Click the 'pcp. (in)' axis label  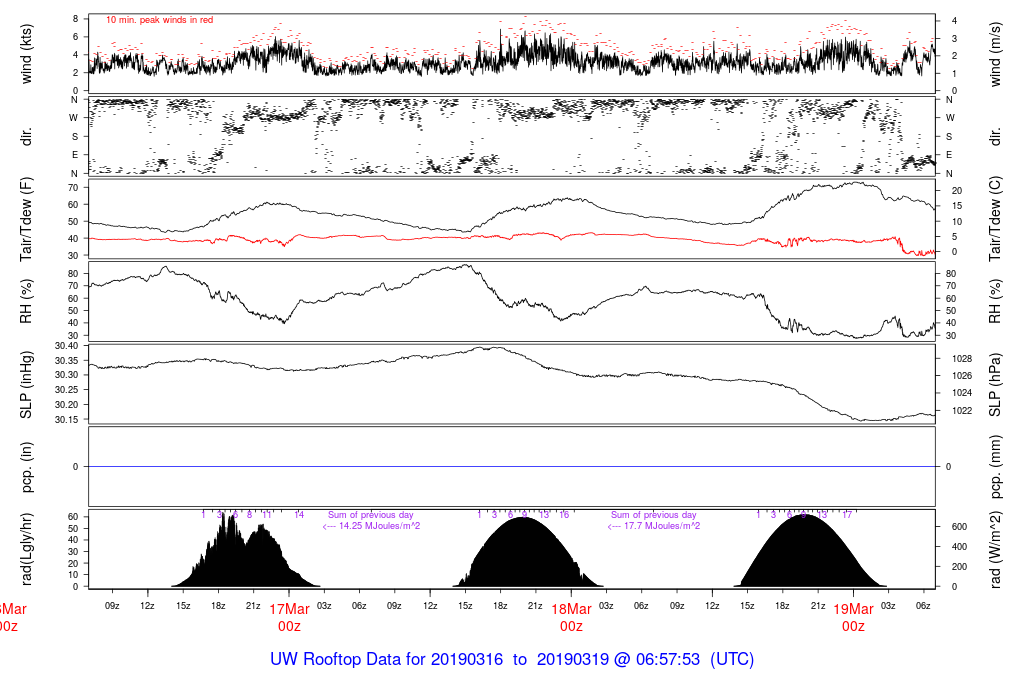coord(26,468)
